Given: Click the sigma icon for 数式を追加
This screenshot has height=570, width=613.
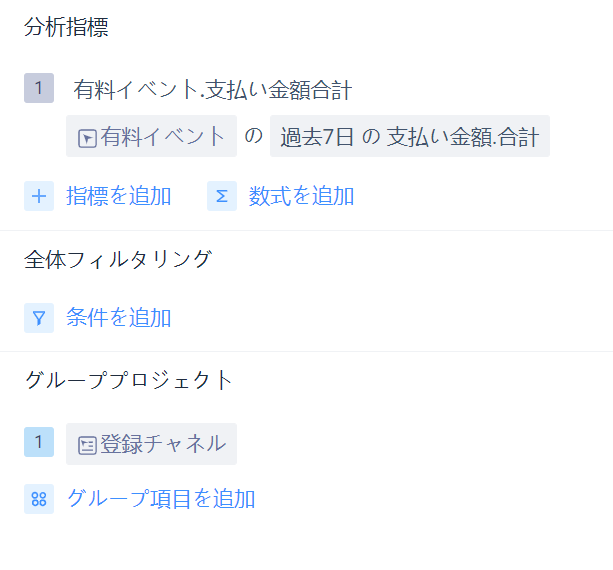Looking at the screenshot, I should (x=222, y=196).
